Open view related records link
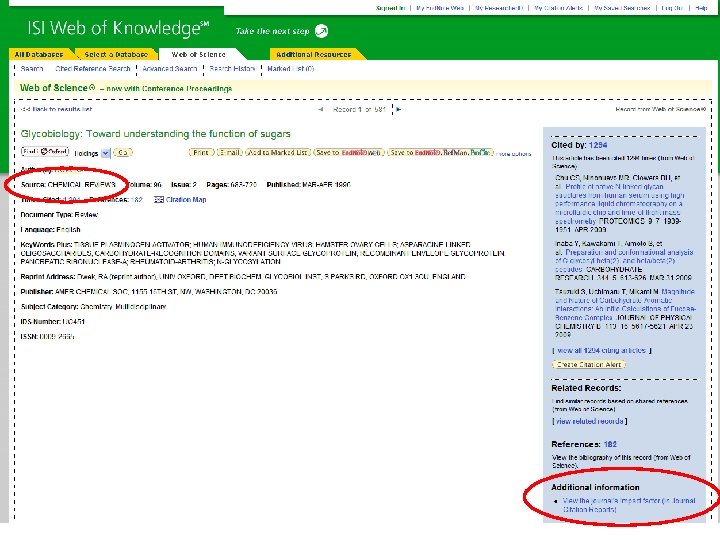The height and width of the screenshot is (540, 720). click(x=590, y=421)
